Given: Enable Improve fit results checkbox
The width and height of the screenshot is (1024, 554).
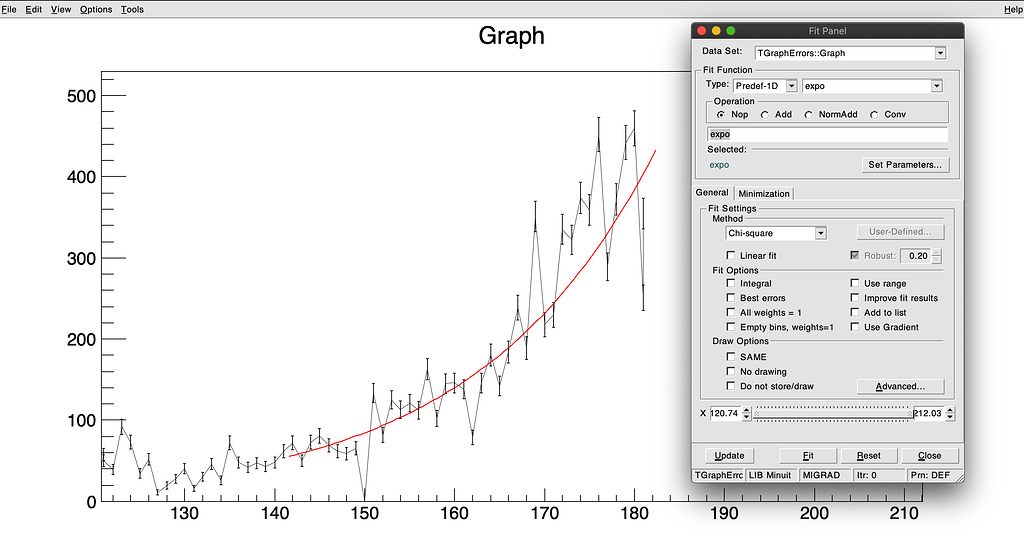Looking at the screenshot, I should click(x=854, y=297).
